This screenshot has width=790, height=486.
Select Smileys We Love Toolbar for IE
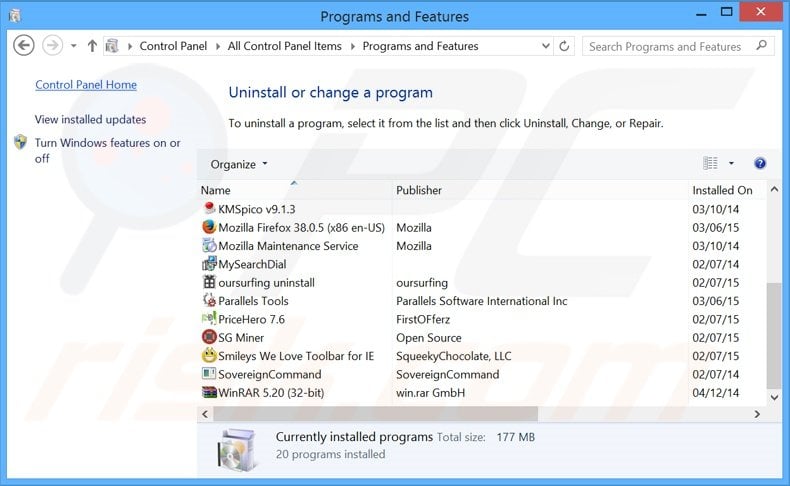click(296, 356)
